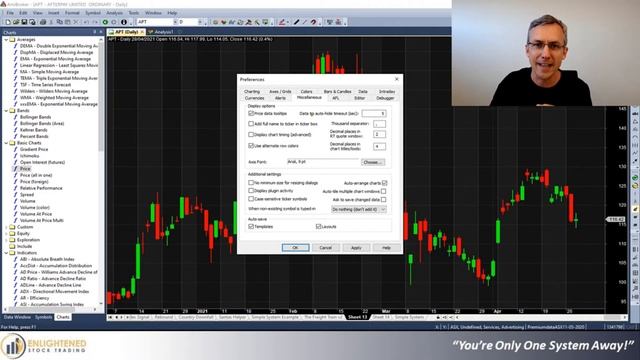Toggle Auto-save Templates checkbox
The image size is (640, 360).
click(x=251, y=226)
